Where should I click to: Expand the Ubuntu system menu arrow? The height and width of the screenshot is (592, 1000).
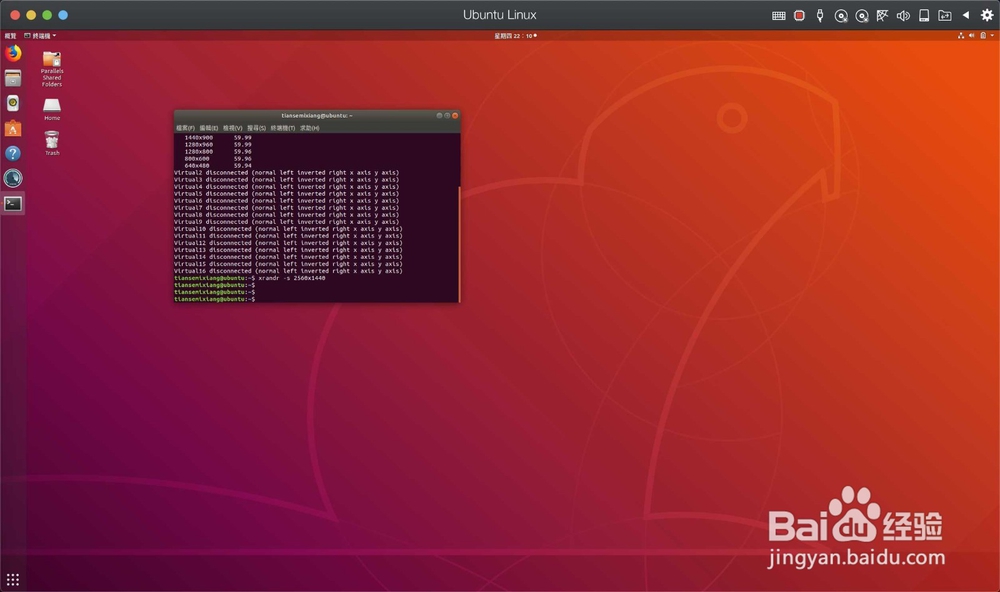click(992, 36)
